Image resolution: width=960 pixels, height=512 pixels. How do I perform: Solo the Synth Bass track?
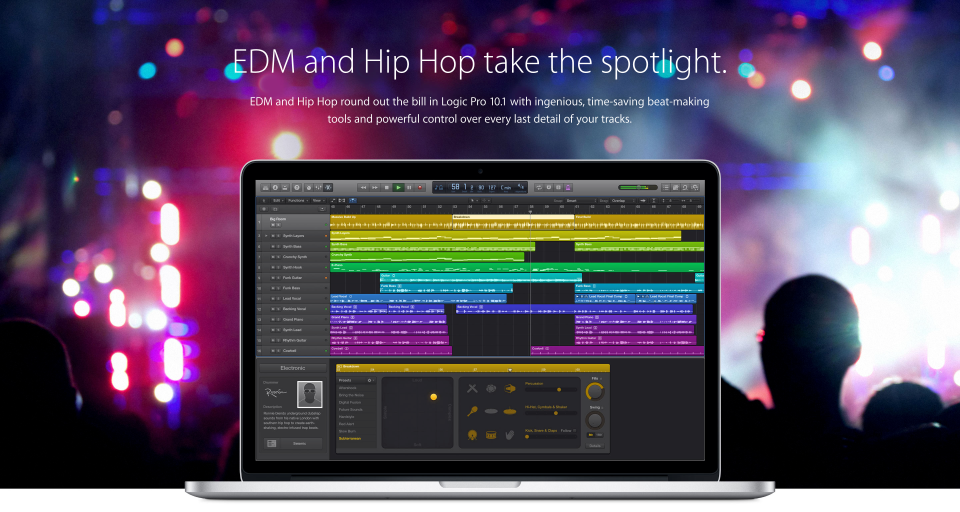[278, 246]
